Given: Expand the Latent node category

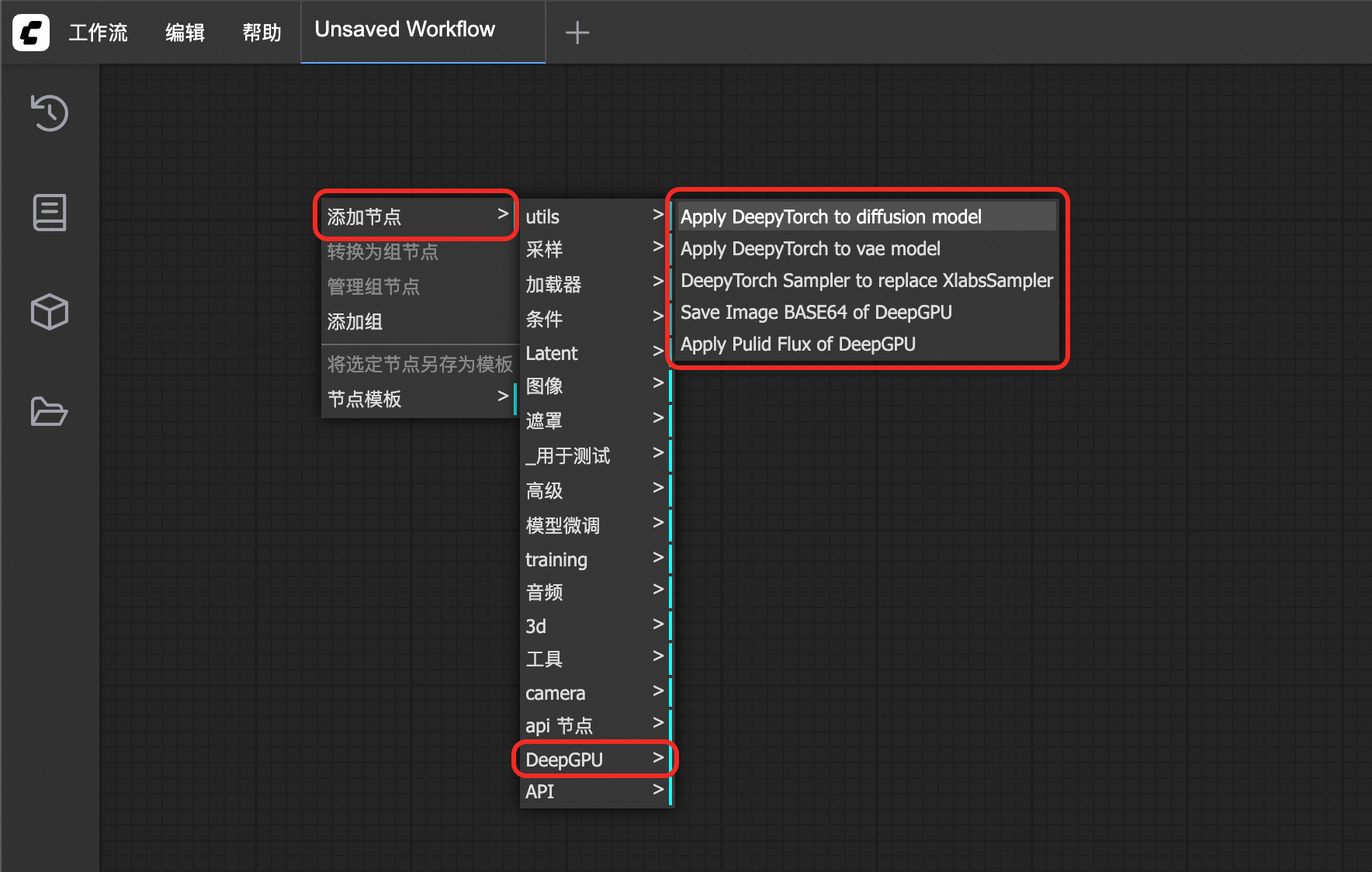Looking at the screenshot, I should click(594, 353).
